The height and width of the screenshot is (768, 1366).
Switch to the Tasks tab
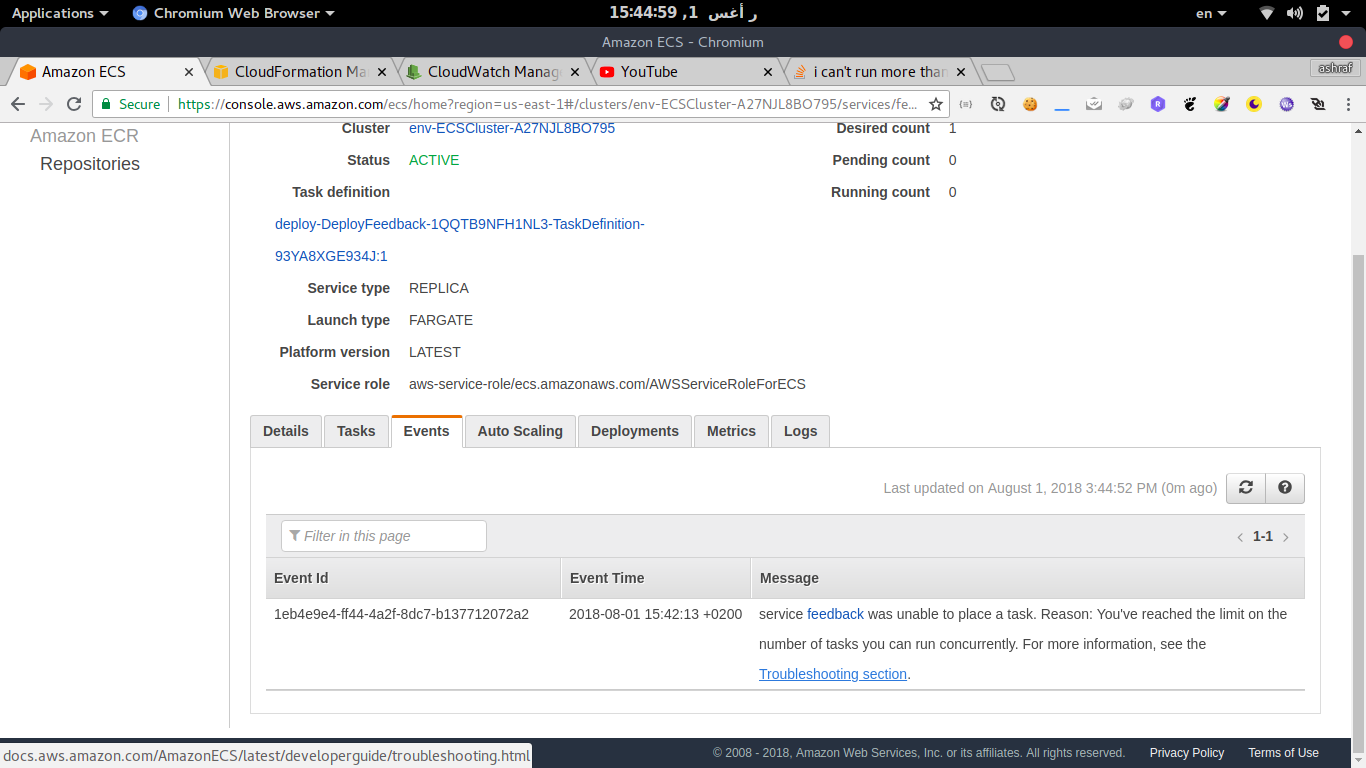356,431
